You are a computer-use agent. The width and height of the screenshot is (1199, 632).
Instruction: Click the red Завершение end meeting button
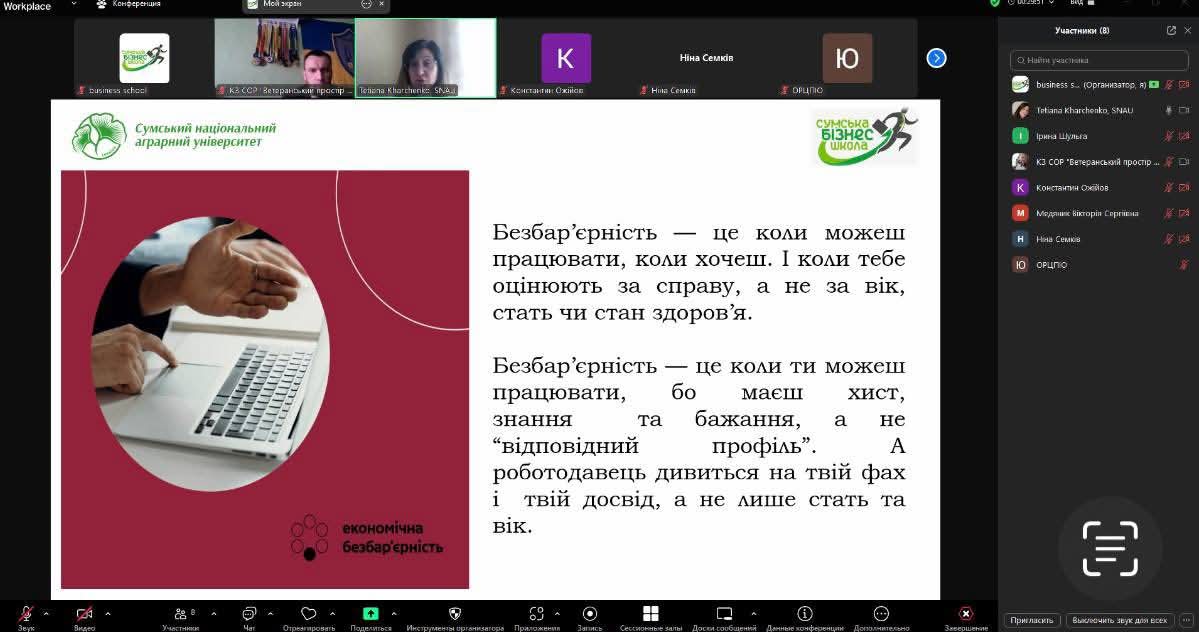click(x=966, y=616)
